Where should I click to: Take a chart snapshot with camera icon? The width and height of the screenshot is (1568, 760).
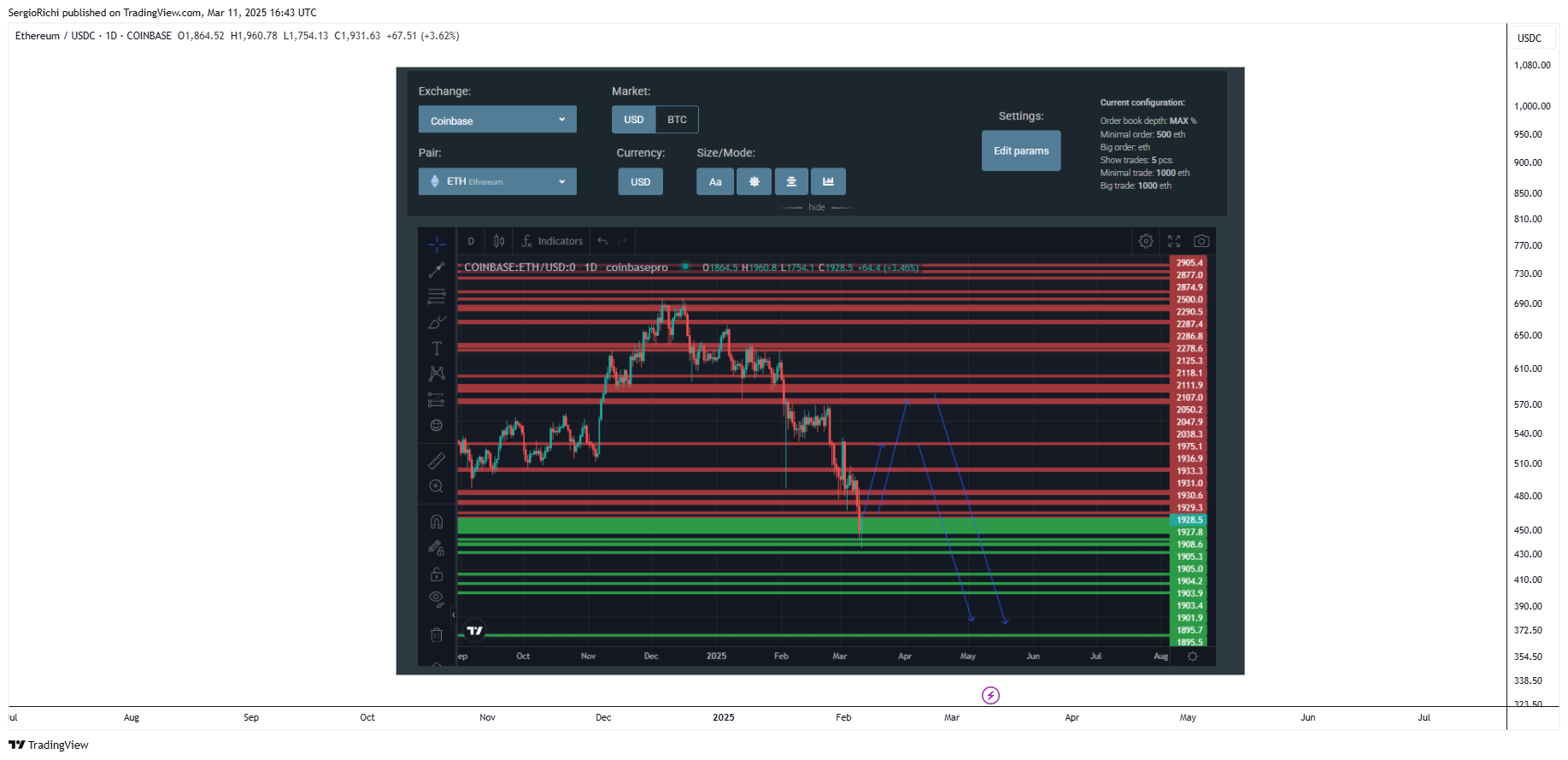[1201, 241]
